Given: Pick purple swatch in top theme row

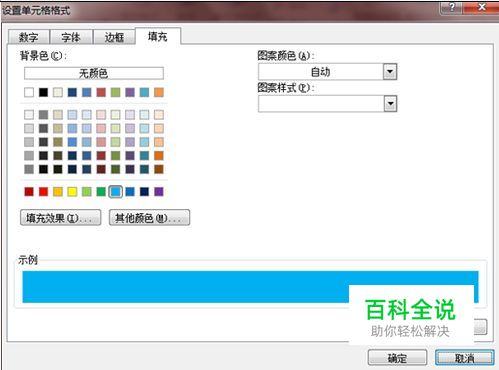Looking at the screenshot, I should pos(130,92).
